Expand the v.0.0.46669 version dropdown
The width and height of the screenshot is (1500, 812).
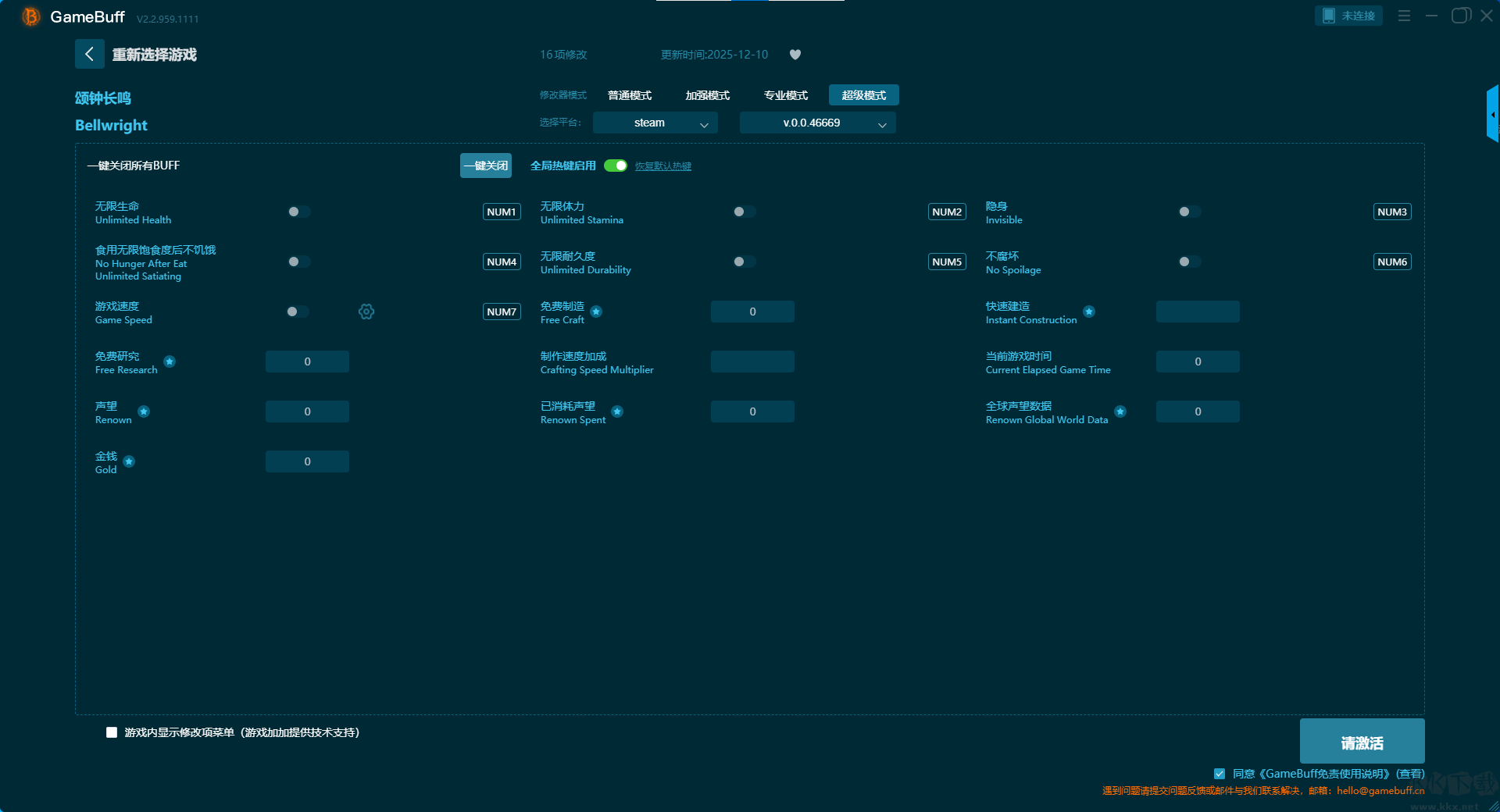click(817, 123)
